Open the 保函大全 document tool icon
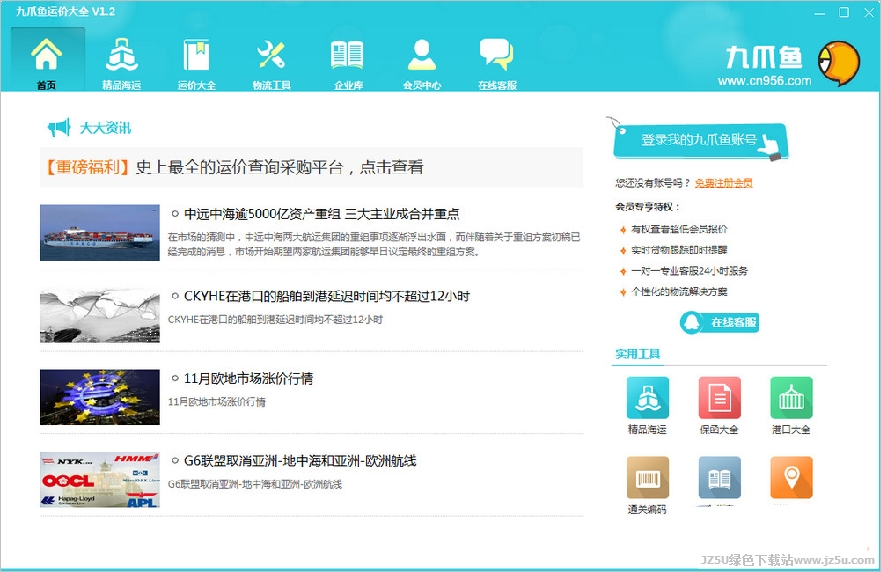 (x=719, y=398)
